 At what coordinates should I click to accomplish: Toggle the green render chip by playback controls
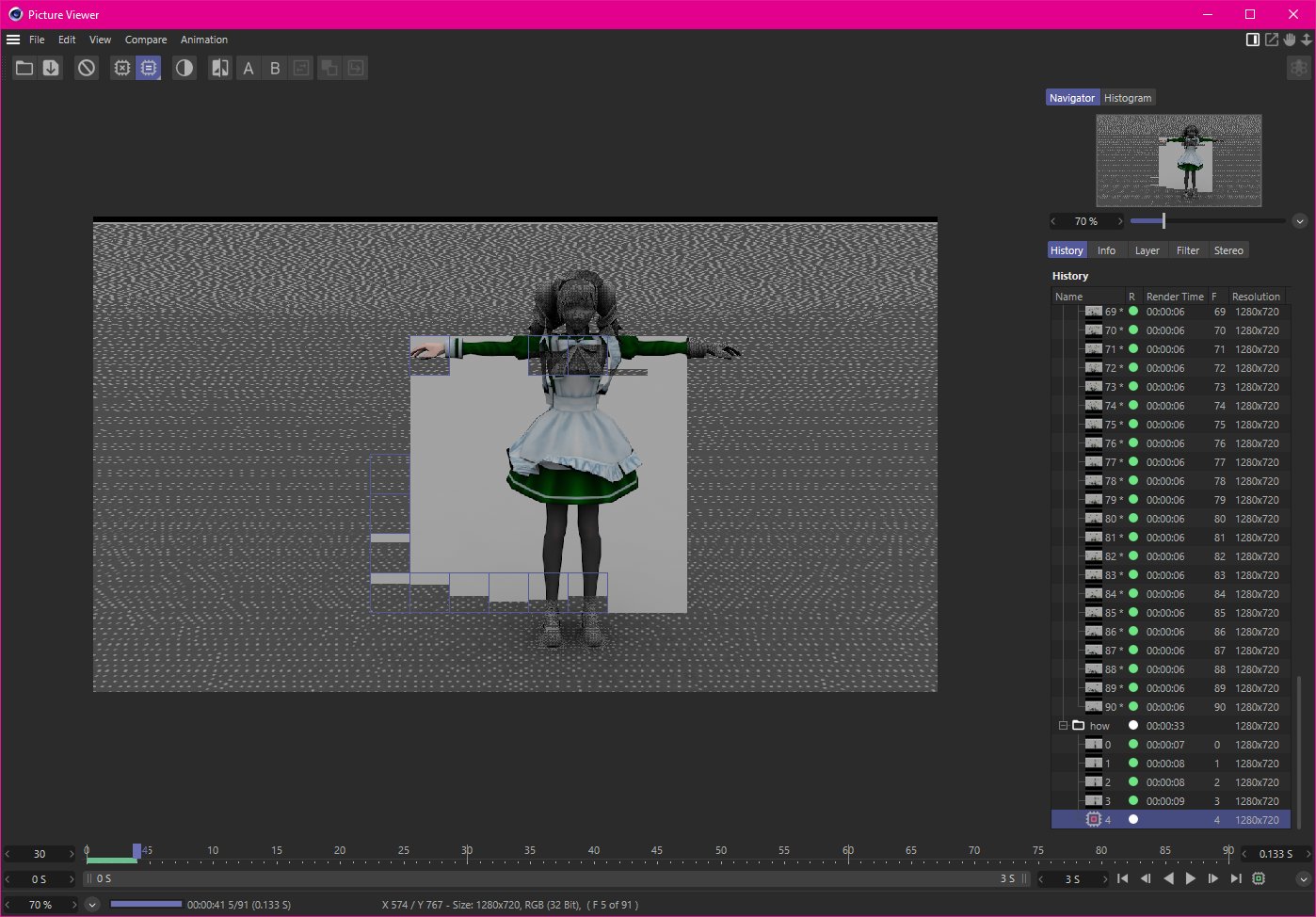coord(1259,878)
